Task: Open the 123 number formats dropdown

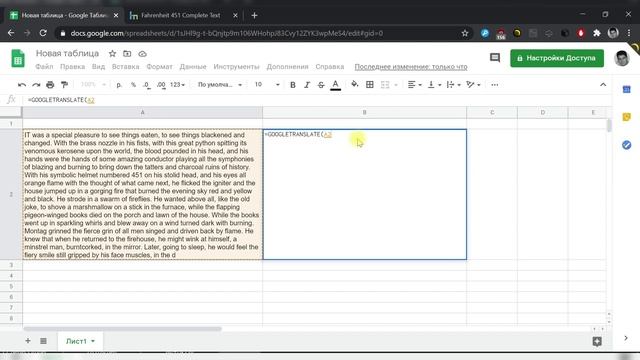Action: pyautogui.click(x=177, y=85)
